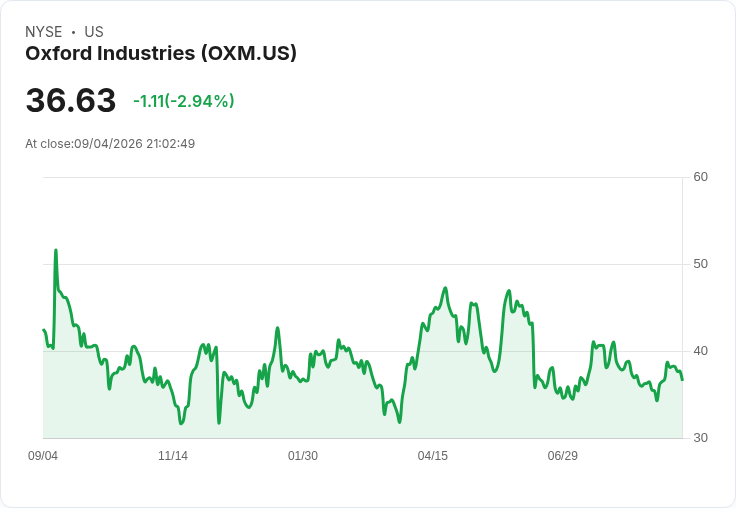The width and height of the screenshot is (736, 508).
Task: Click the US market label
Action: (94, 32)
